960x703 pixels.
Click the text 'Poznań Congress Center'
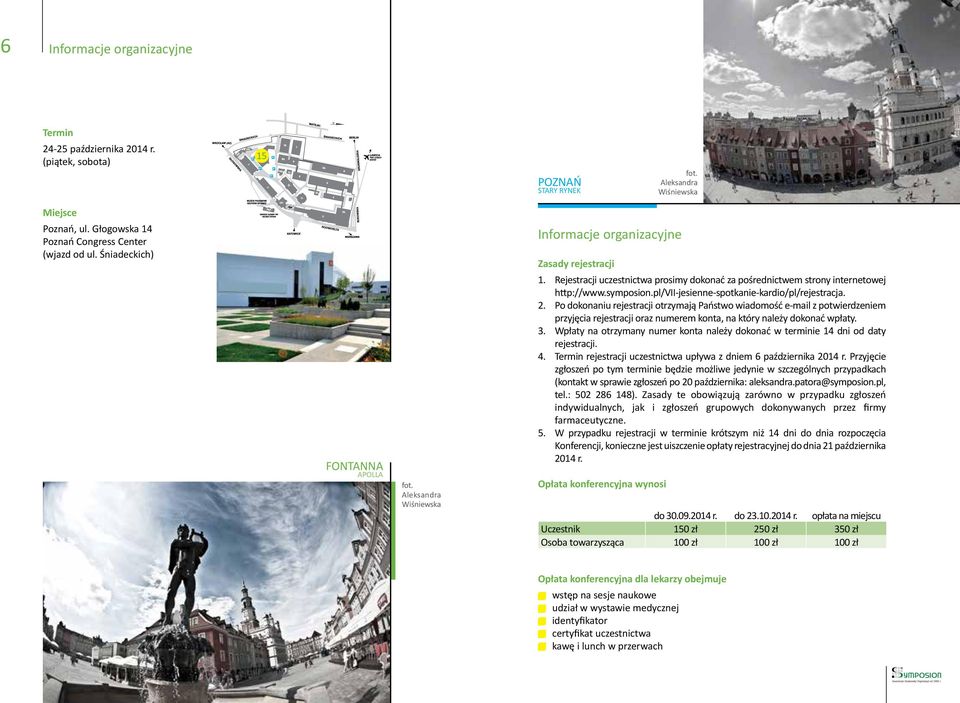(x=95, y=242)
